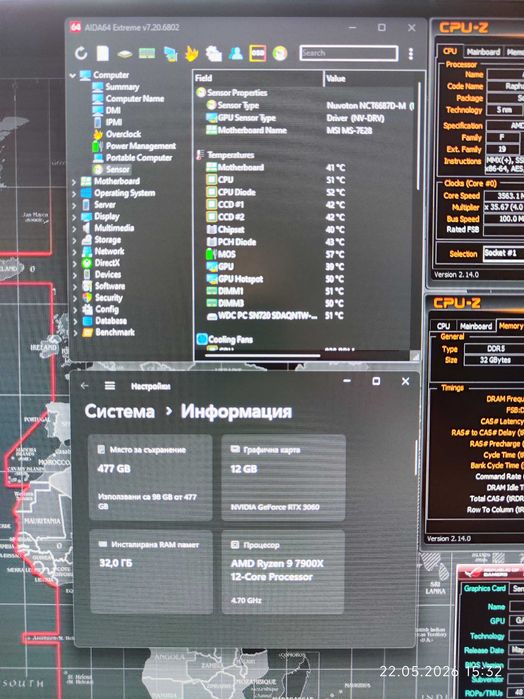Viewport: 524px width, 699px height.
Task: Expand the Motherboard tree node chevron
Action: coord(74,182)
